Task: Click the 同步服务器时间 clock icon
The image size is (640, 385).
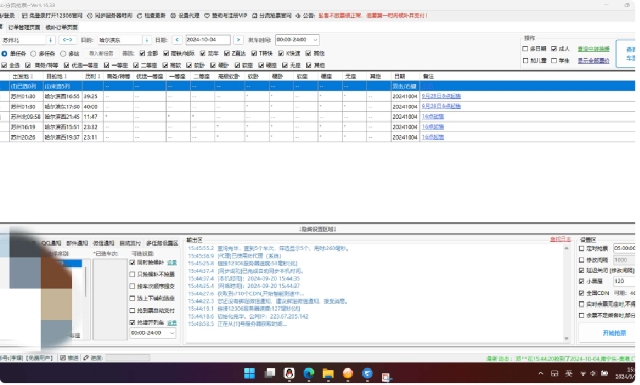Action: pos(90,16)
